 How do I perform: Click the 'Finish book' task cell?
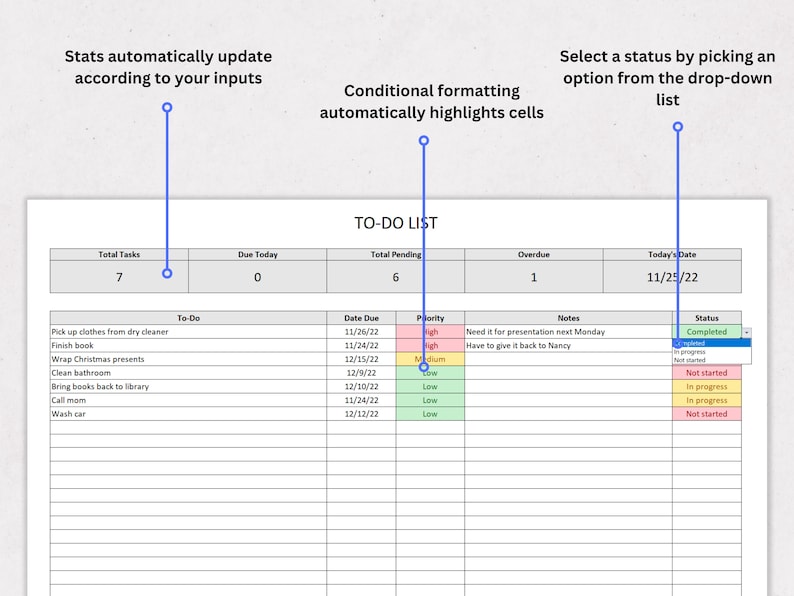[188, 345]
